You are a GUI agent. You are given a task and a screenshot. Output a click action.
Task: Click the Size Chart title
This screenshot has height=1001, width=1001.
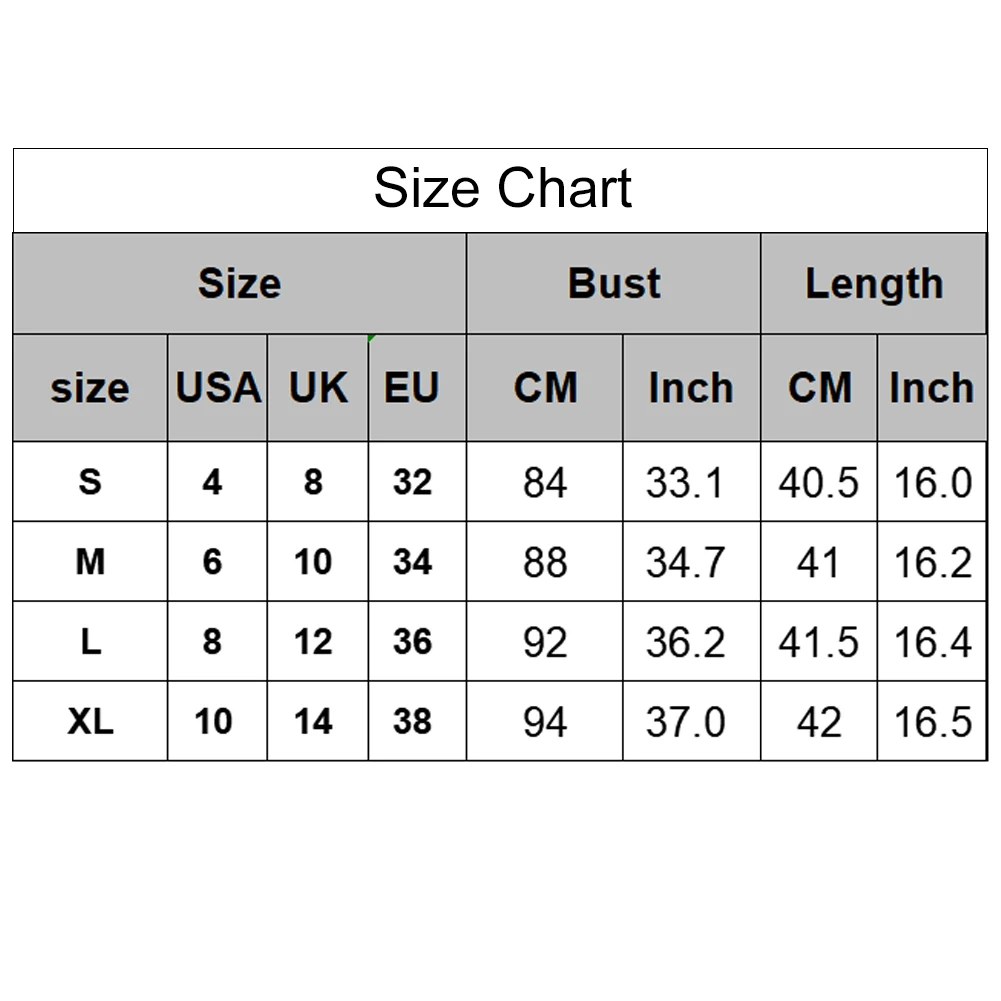[x=502, y=188]
